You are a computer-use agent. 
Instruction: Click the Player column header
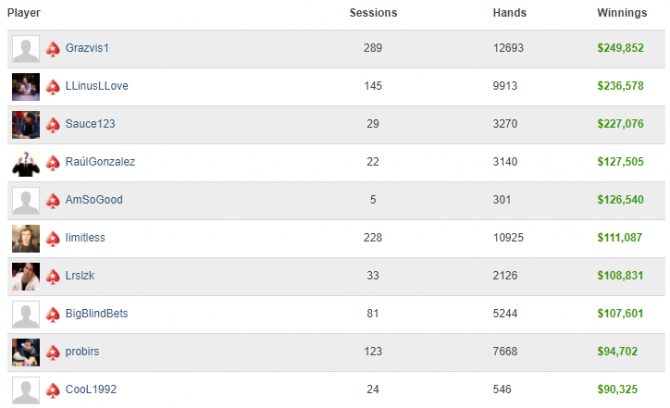point(24,13)
